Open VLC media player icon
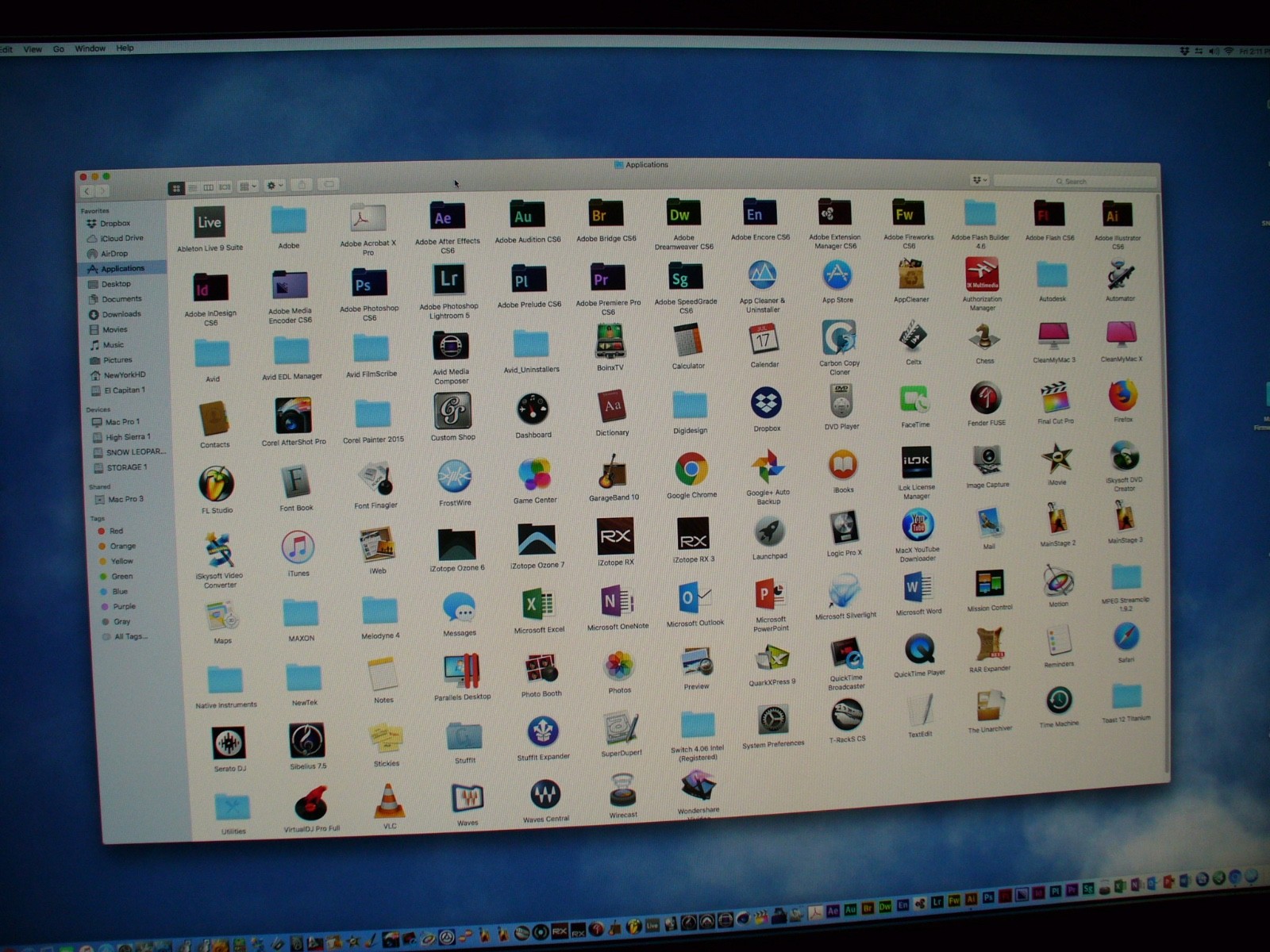The height and width of the screenshot is (952, 1270). click(x=389, y=800)
